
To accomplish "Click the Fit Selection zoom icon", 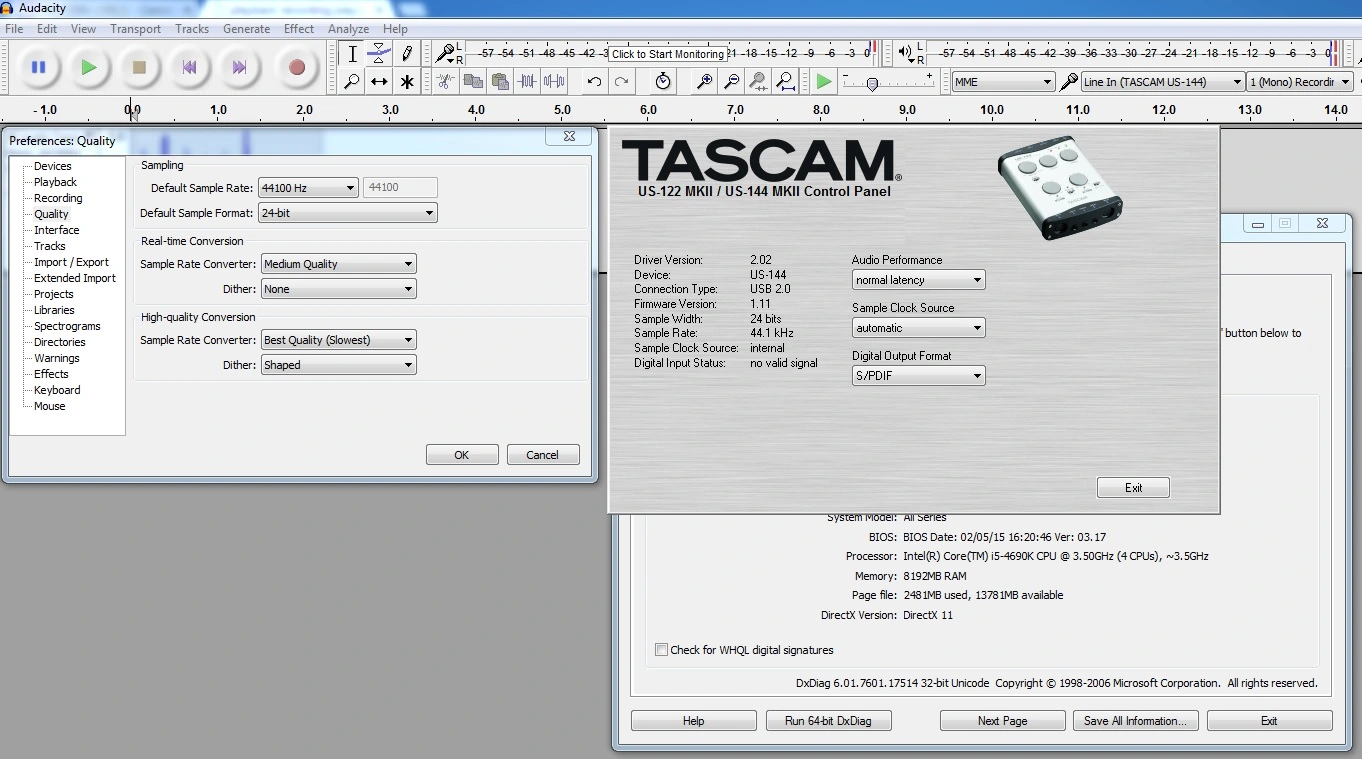I will pos(759,81).
